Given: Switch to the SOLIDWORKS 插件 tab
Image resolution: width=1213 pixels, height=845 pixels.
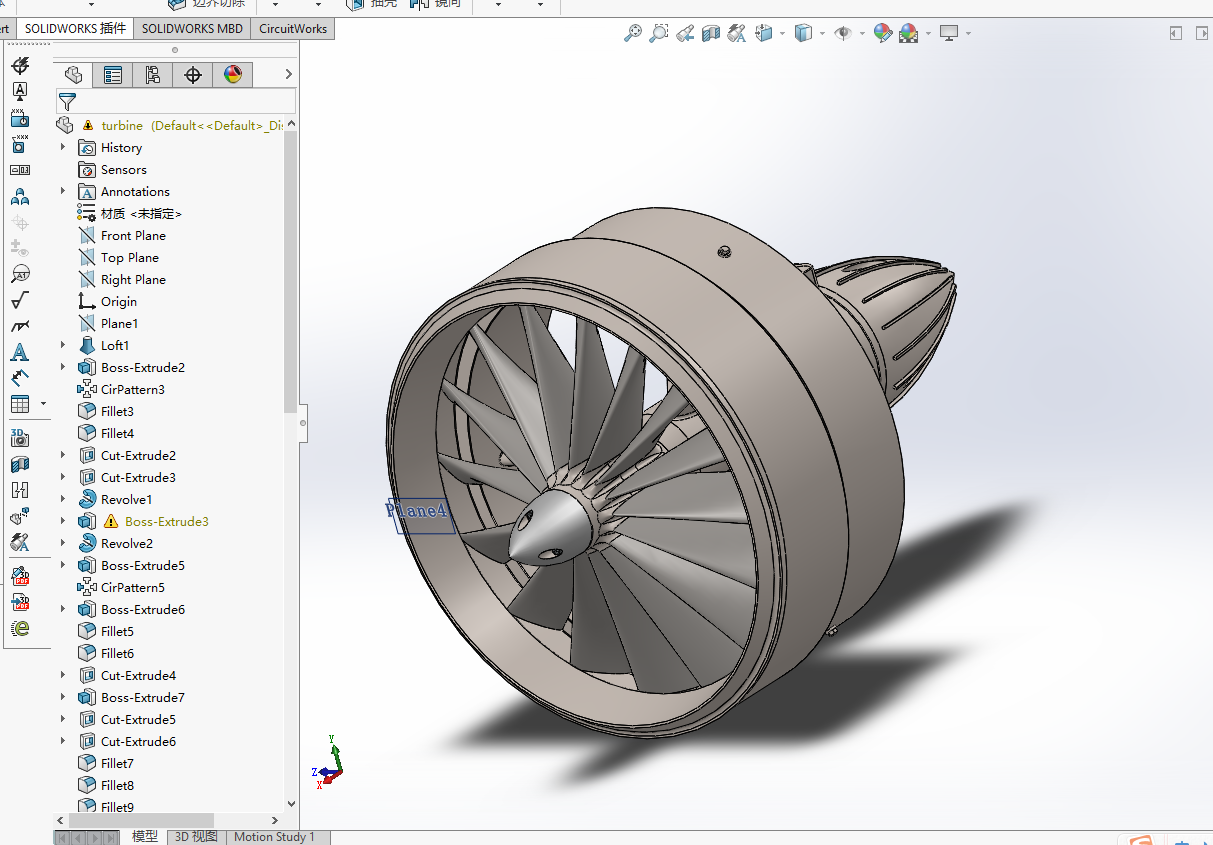Looking at the screenshot, I should tap(76, 28).
